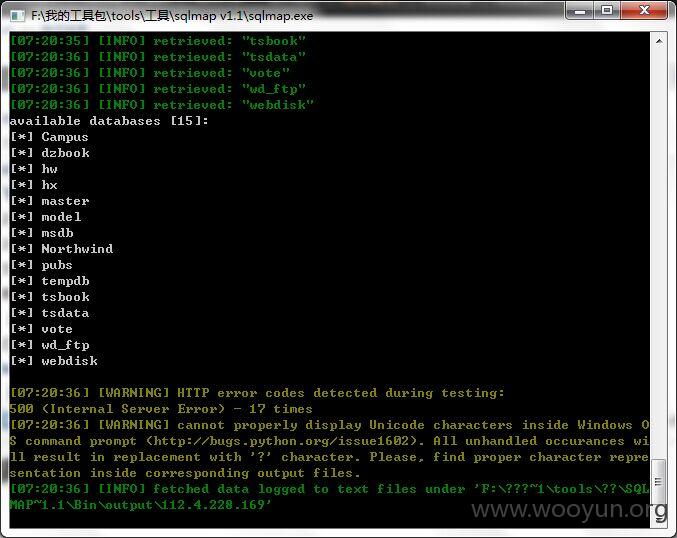Viewport: 677px width, 538px height.
Task: Select the 'hx' database entry
Action: click(x=49, y=185)
